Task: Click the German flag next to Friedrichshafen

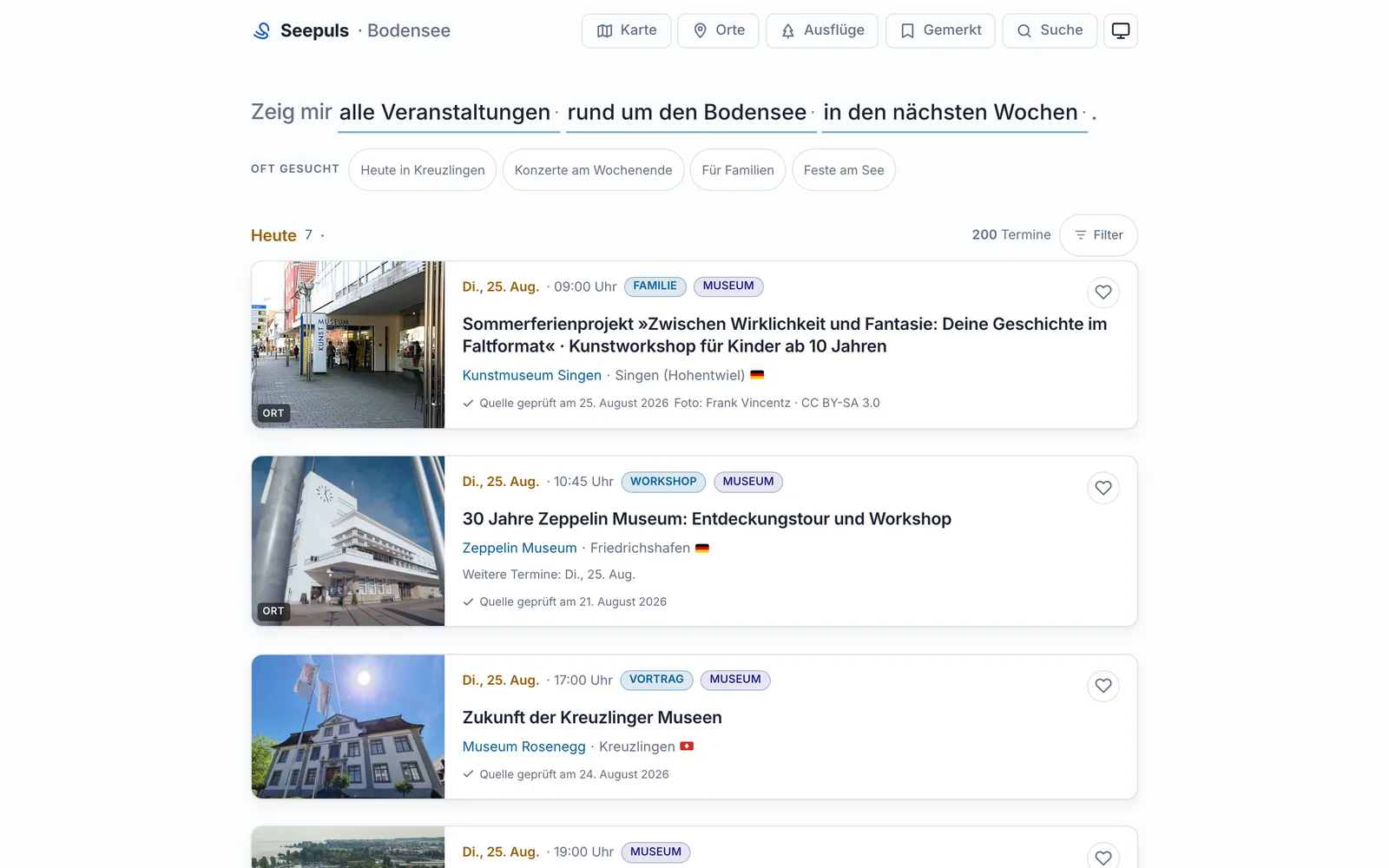Action: click(702, 548)
